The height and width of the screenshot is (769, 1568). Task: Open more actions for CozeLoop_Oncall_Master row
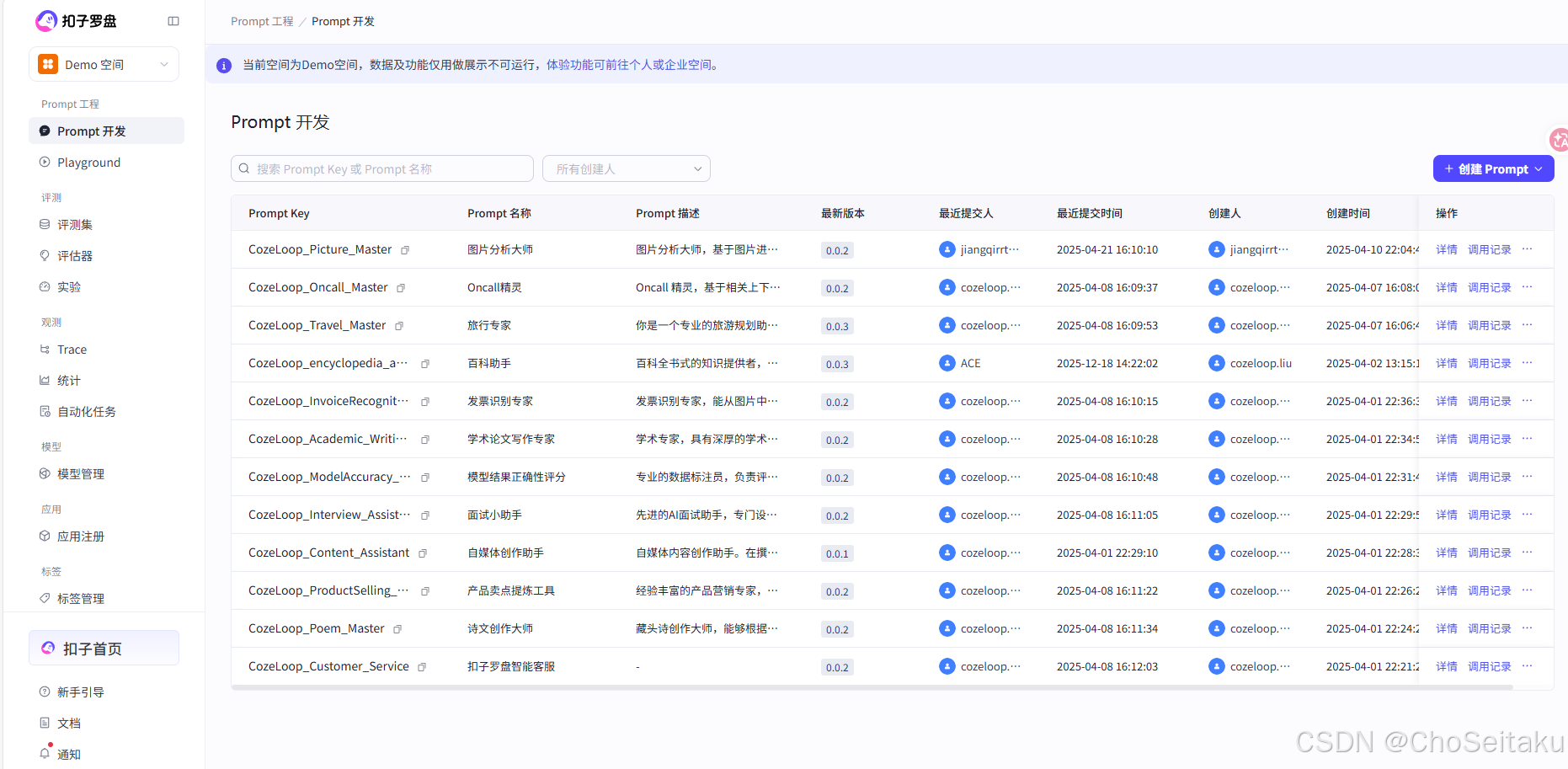point(1528,287)
